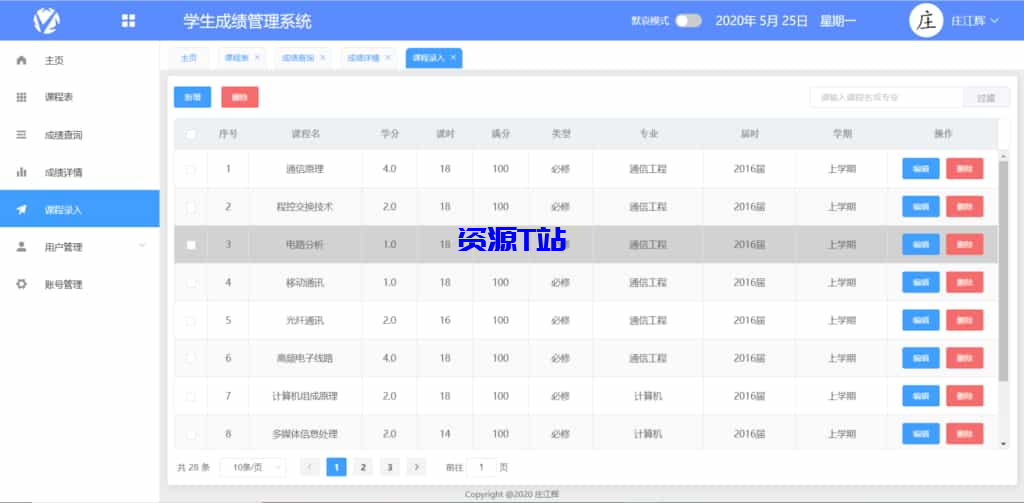Click the 学分 column header
1024x503 pixels.
point(390,134)
